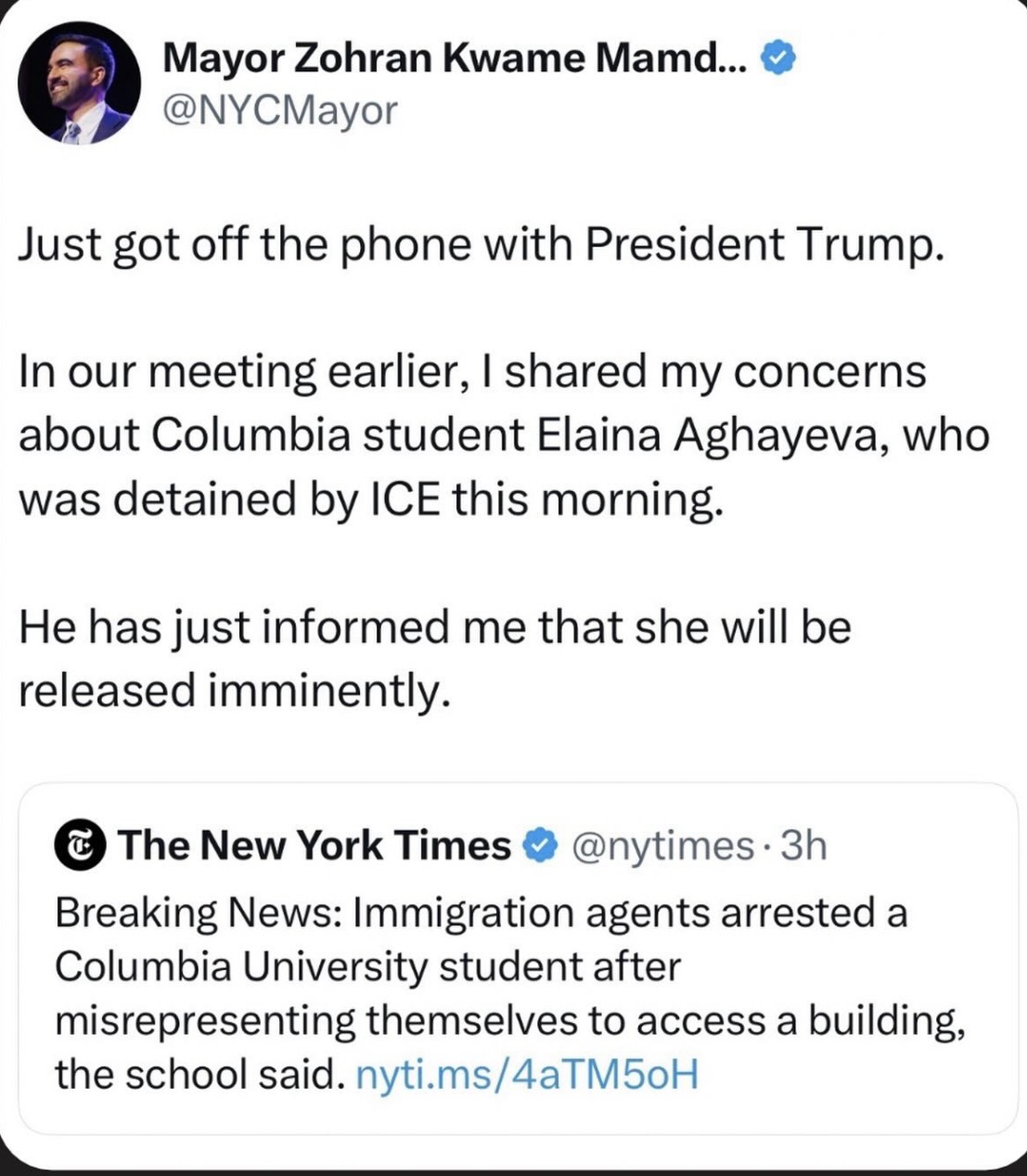Image resolution: width=1027 pixels, height=1176 pixels.
Task: Click verified badge next to The New York Times
Action: [540, 846]
